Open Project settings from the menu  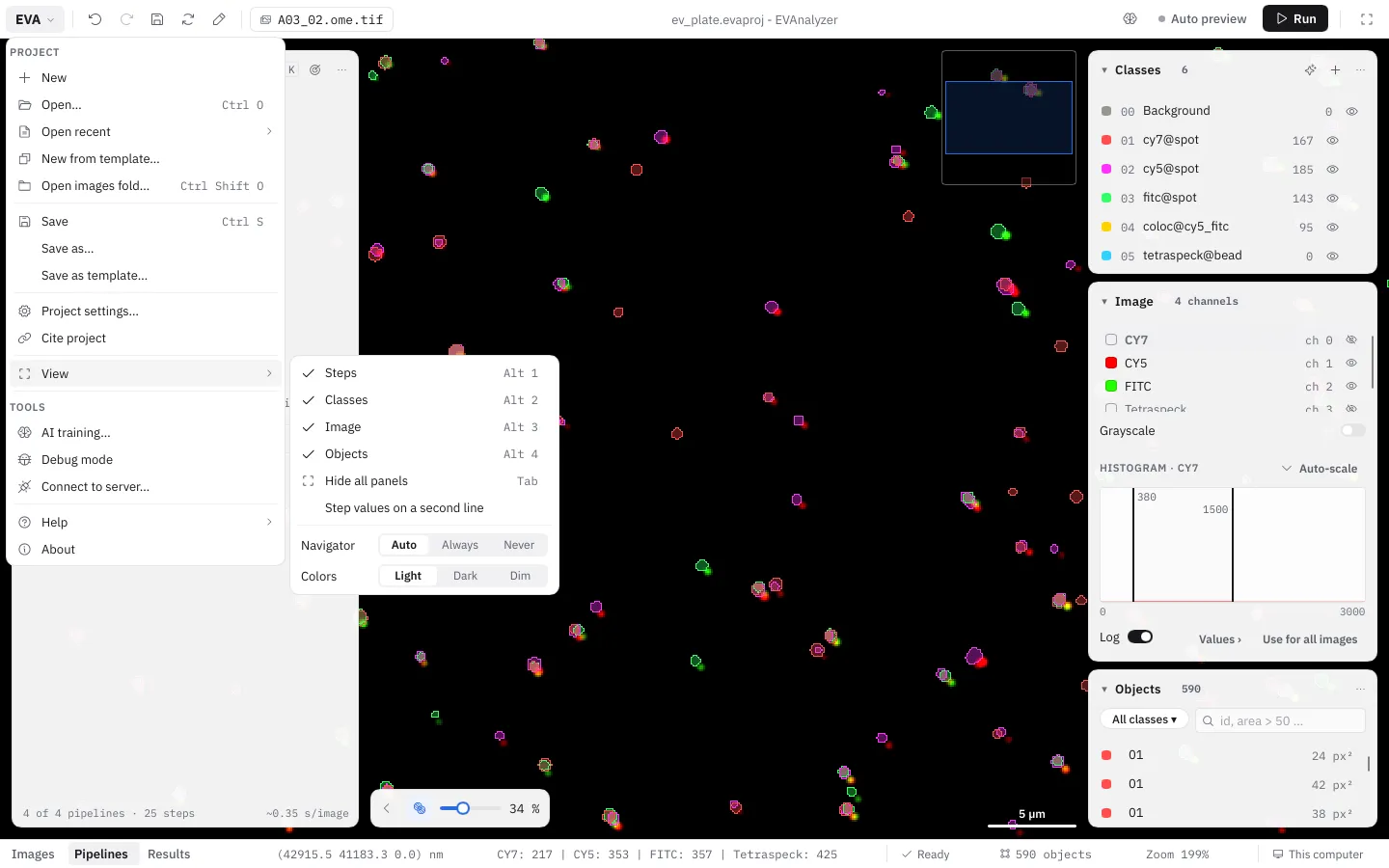(x=146, y=312)
